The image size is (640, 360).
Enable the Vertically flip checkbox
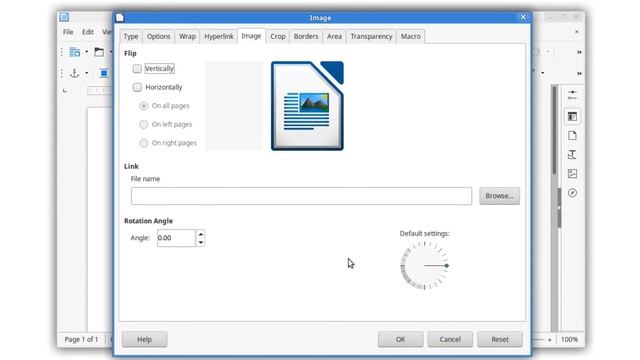coord(137,69)
